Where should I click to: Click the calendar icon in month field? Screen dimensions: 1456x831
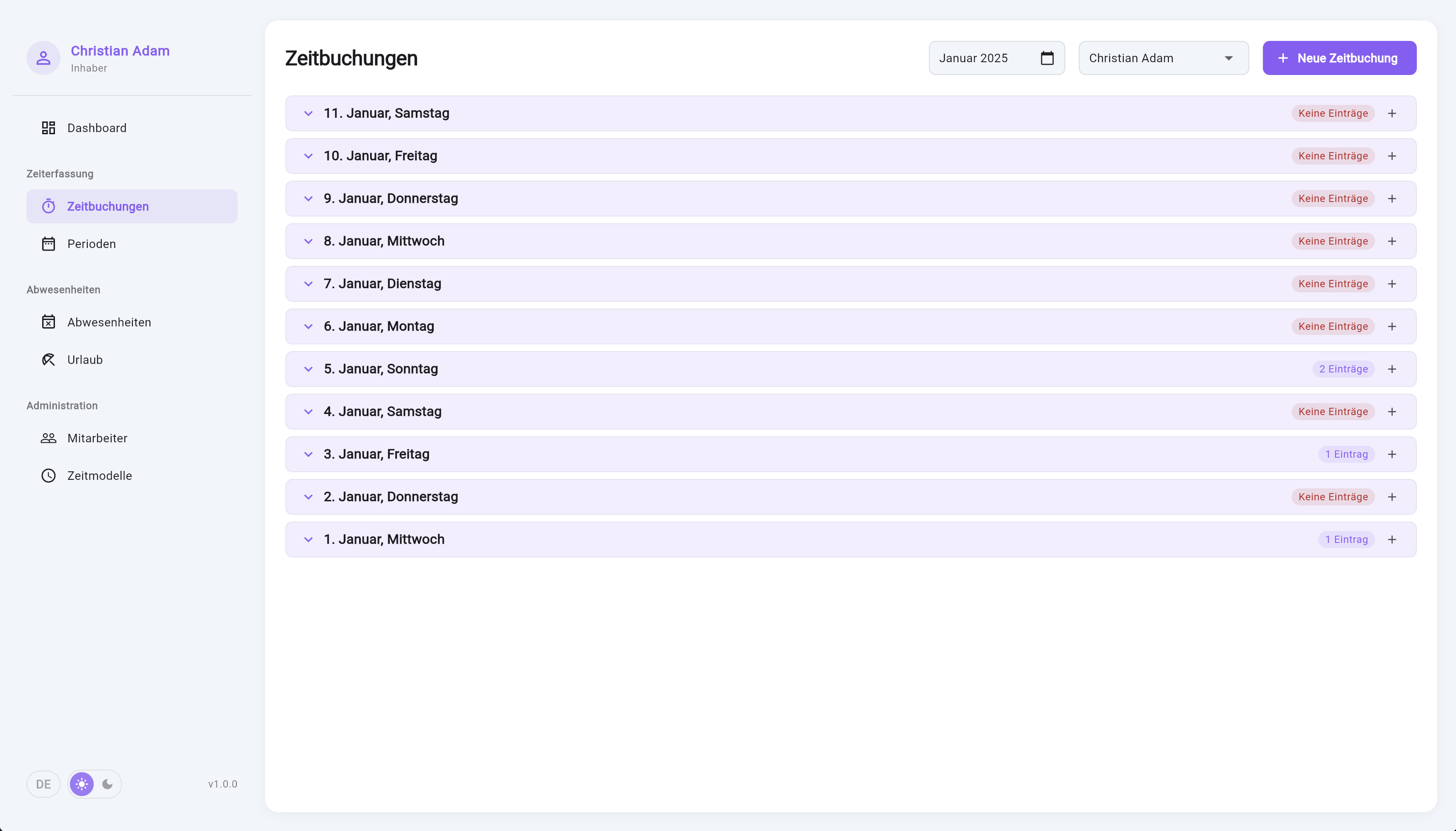pos(1047,58)
